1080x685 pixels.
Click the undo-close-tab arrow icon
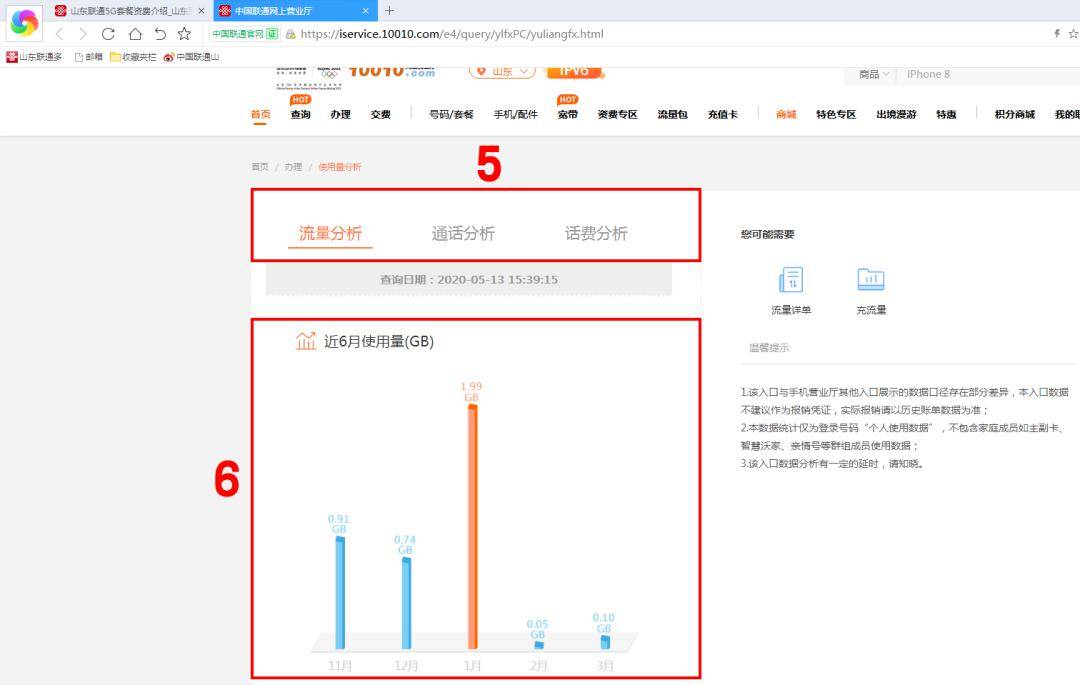[x=160, y=34]
